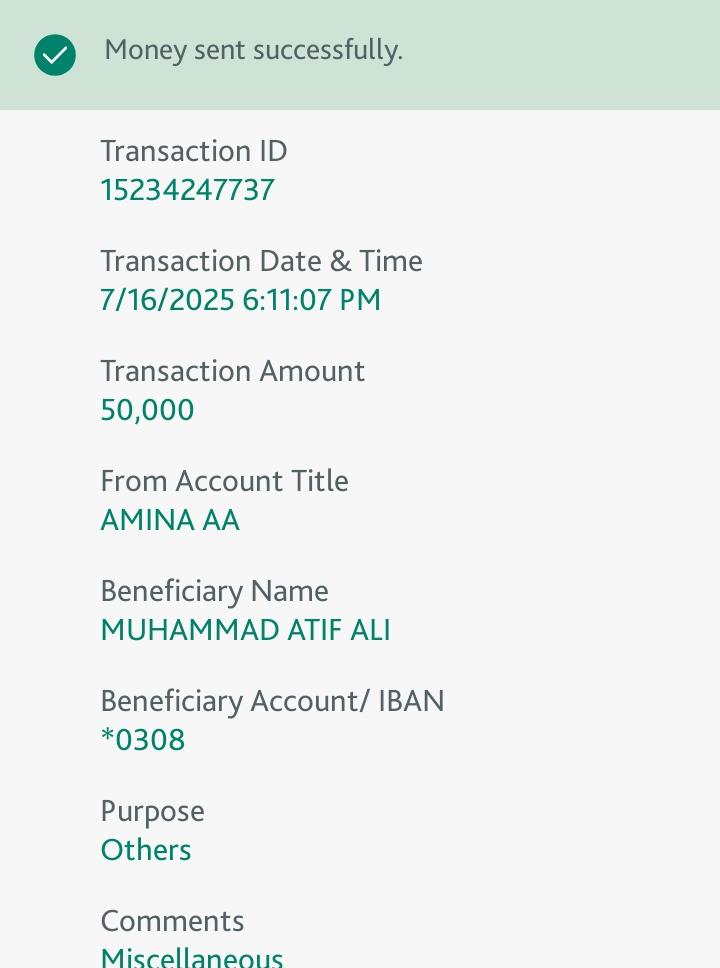The height and width of the screenshot is (968, 720).
Task: Tap the green success checkmark icon
Action: (55, 55)
